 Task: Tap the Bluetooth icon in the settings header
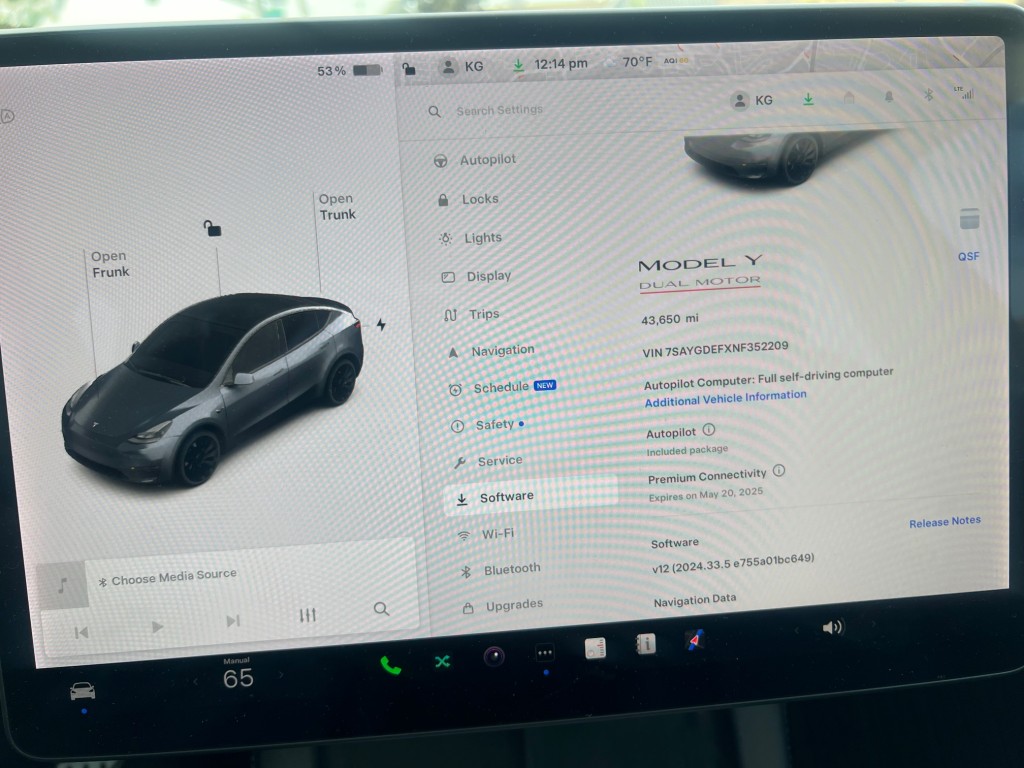[928, 95]
